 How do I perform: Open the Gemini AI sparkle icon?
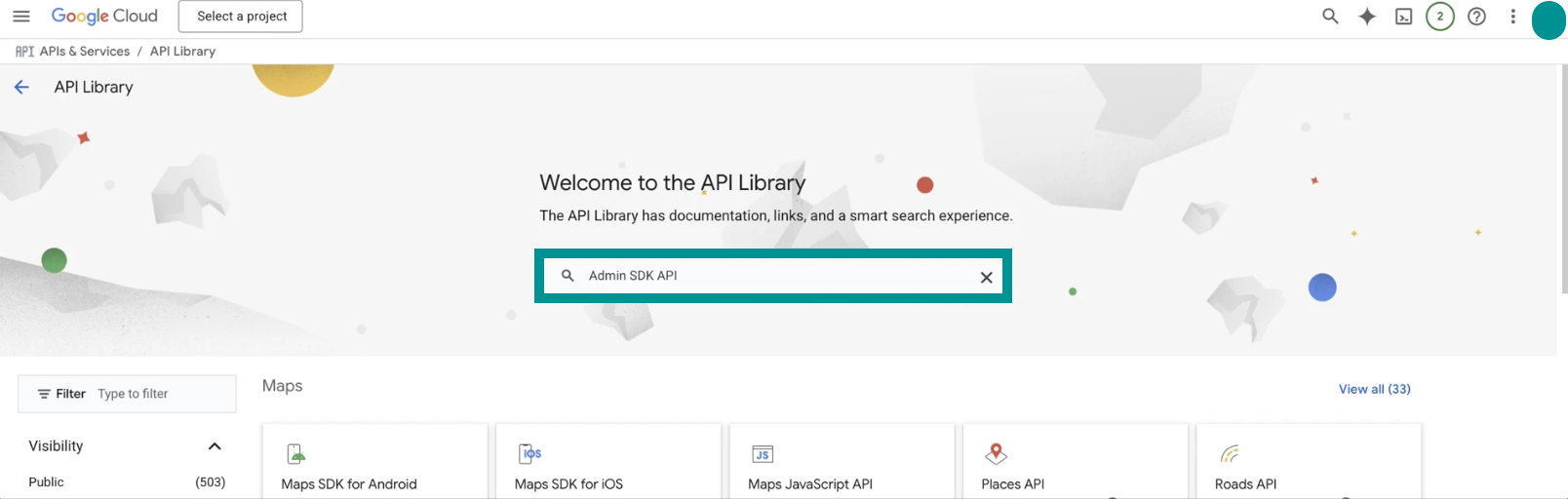1367,17
